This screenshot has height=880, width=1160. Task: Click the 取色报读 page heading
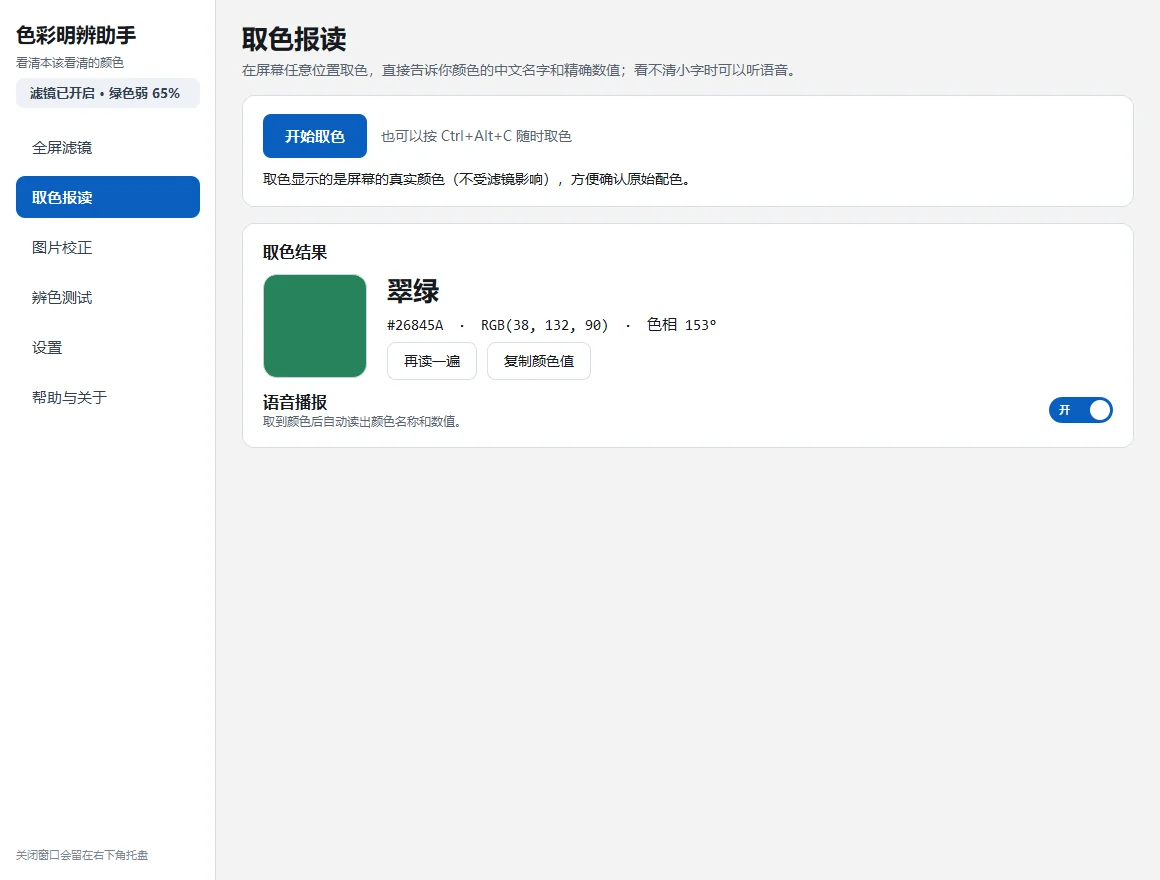click(294, 39)
